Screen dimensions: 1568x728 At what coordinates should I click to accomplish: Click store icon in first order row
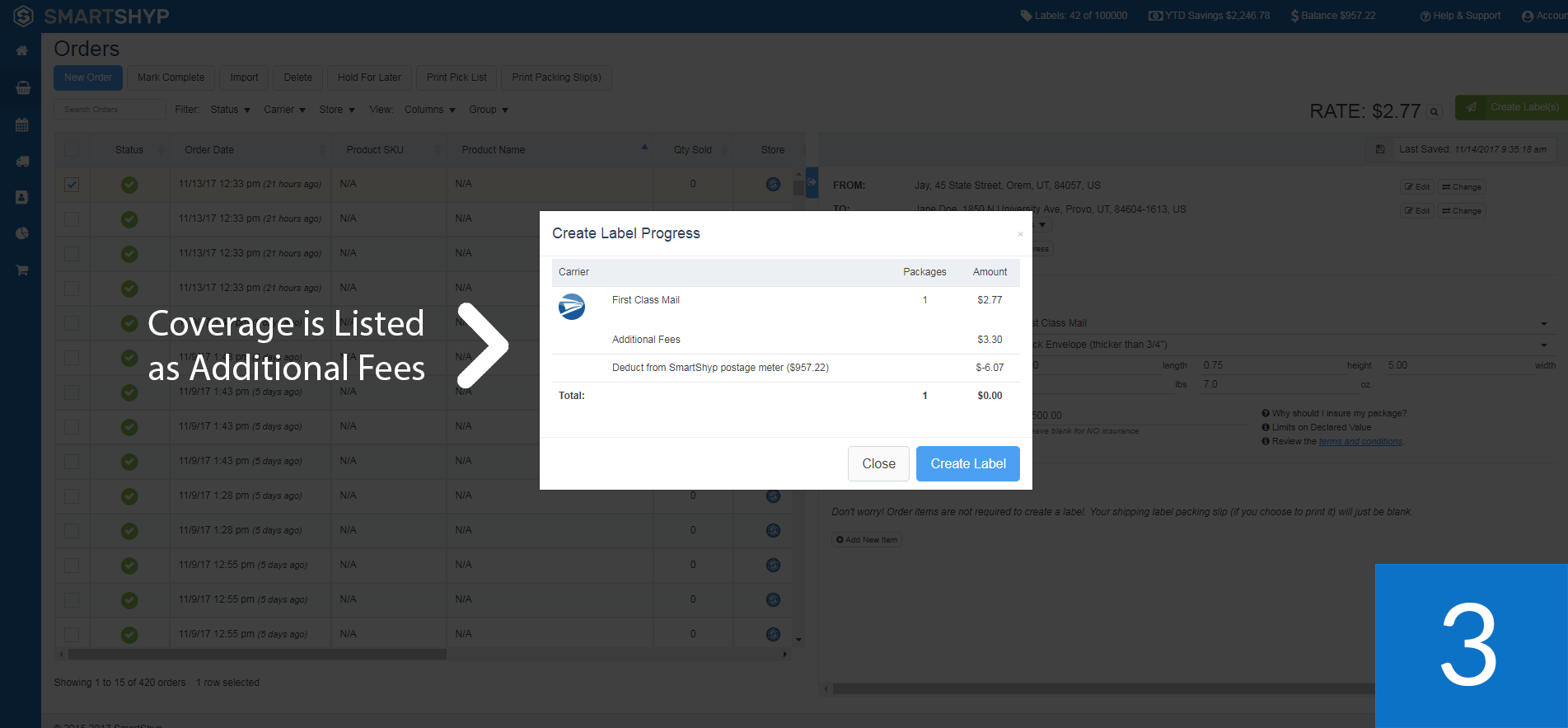[x=773, y=184]
